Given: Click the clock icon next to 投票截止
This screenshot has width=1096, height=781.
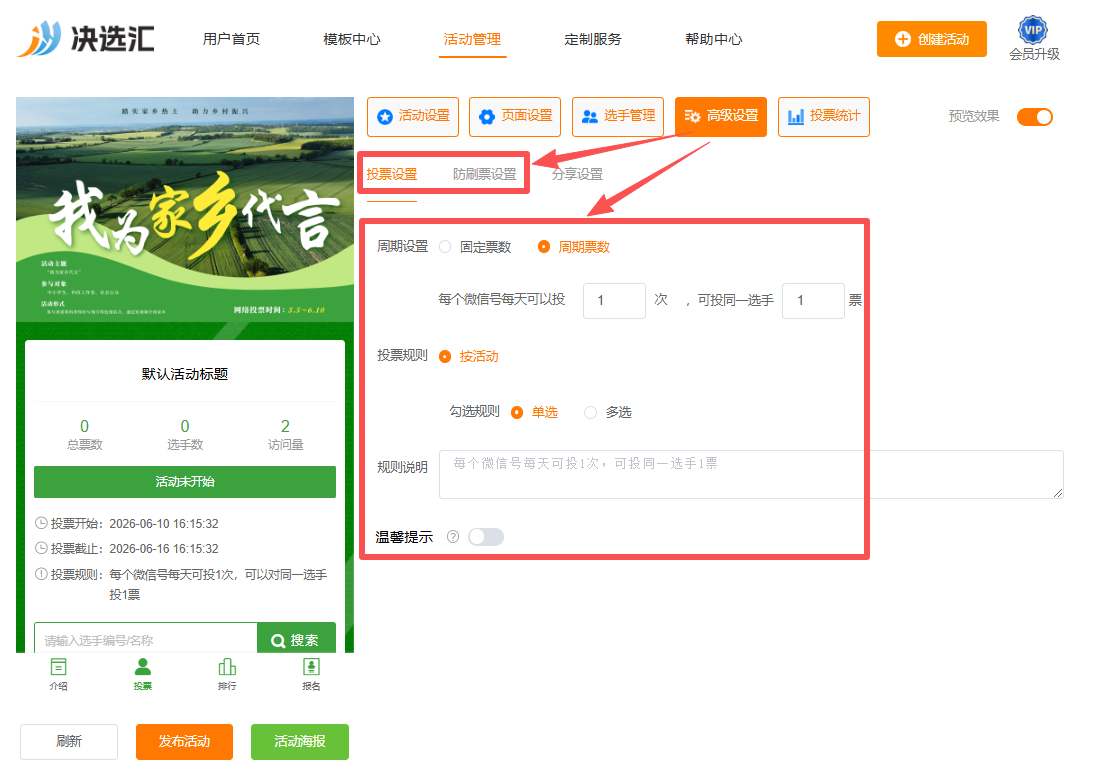Looking at the screenshot, I should click(41, 548).
